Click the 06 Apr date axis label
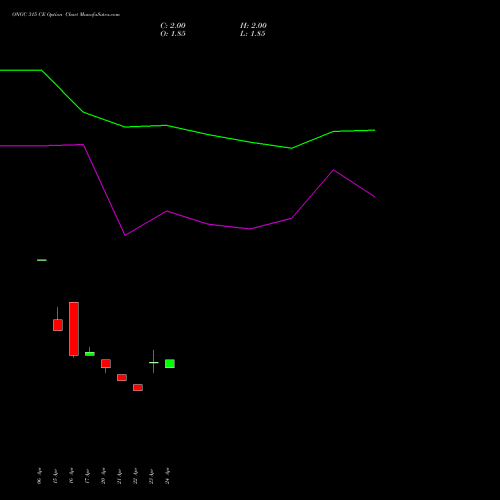The width and height of the screenshot is (500, 500). (39, 476)
